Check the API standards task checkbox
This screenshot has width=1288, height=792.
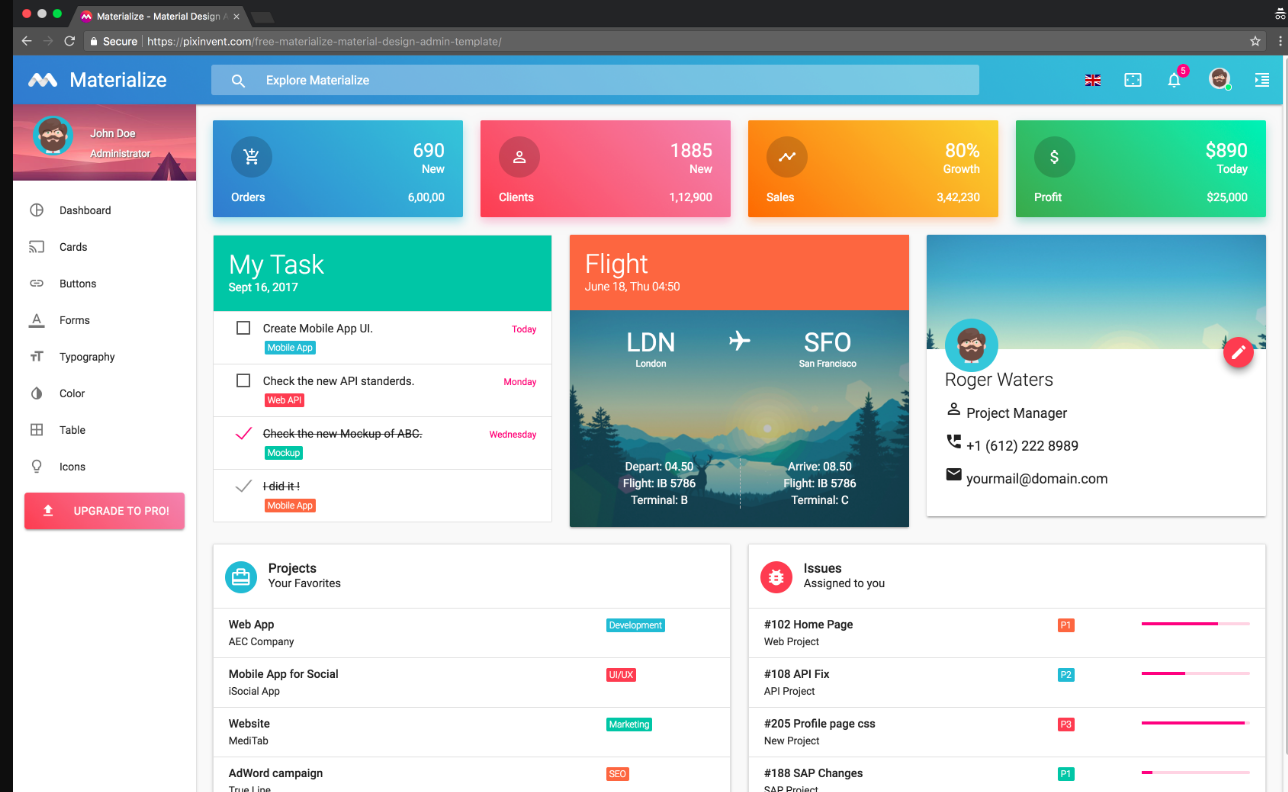(x=242, y=380)
